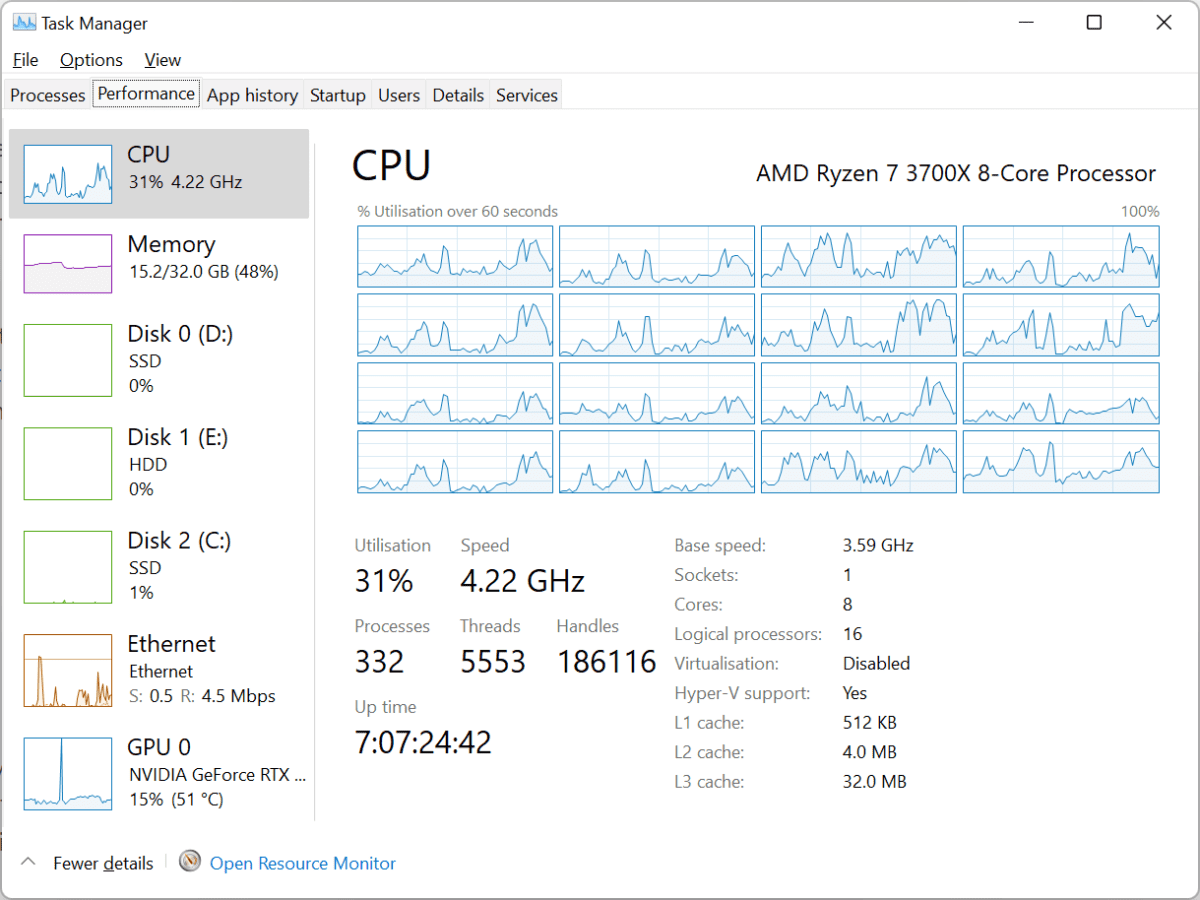Image resolution: width=1200 pixels, height=900 pixels.
Task: Select the Disk 0 (D:) graph thumbnail
Action: (x=68, y=360)
